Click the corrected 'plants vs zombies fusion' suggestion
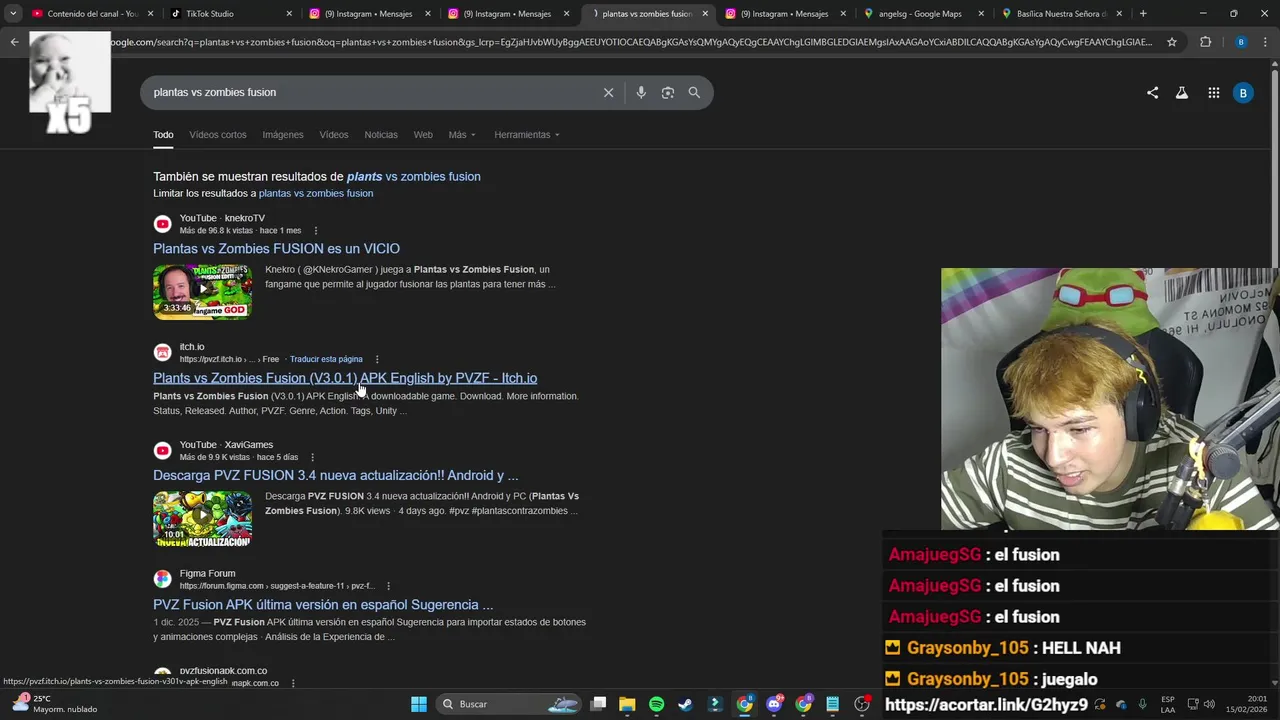This screenshot has width=1280, height=720. click(x=413, y=176)
